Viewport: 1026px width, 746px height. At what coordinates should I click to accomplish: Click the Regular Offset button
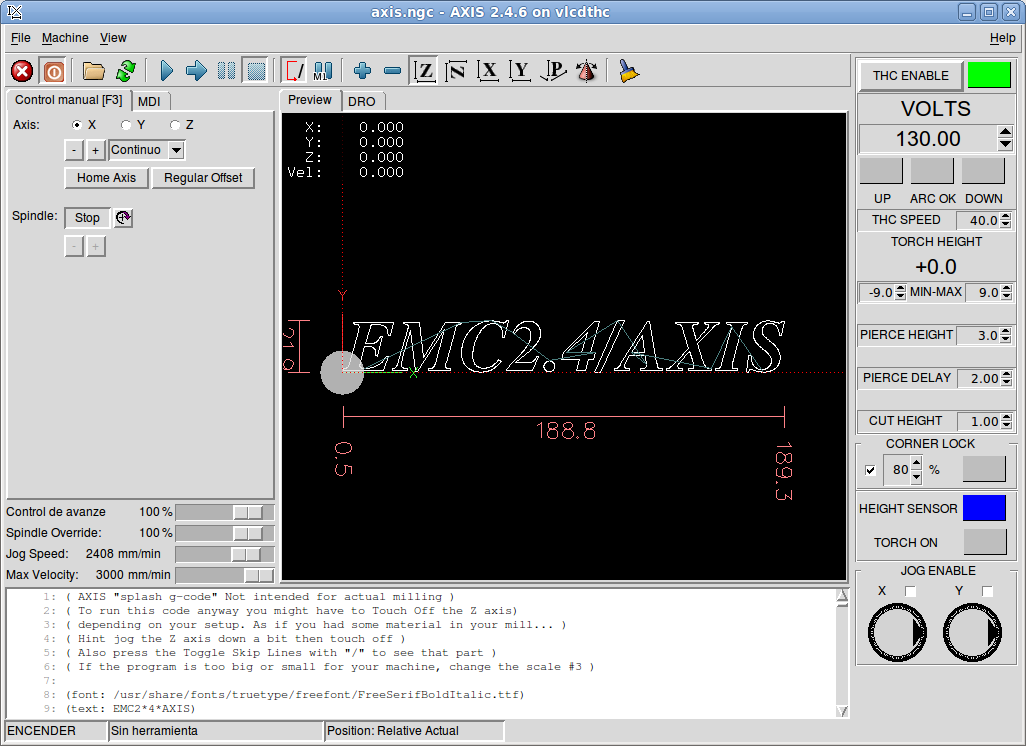point(203,178)
